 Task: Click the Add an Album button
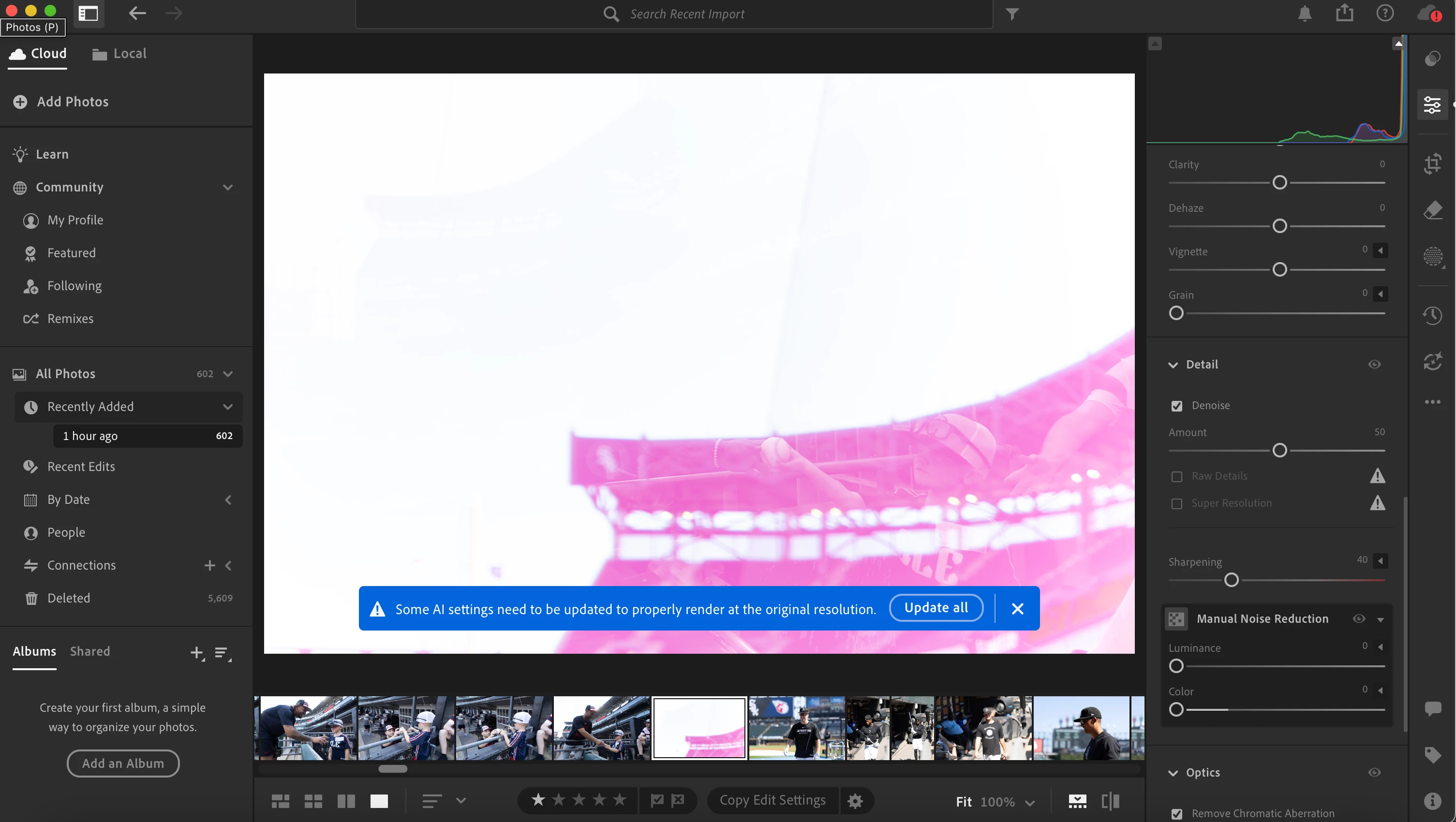(x=123, y=763)
